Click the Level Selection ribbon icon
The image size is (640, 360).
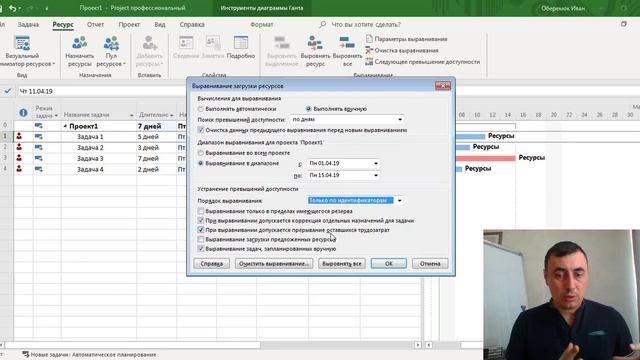coord(282,43)
